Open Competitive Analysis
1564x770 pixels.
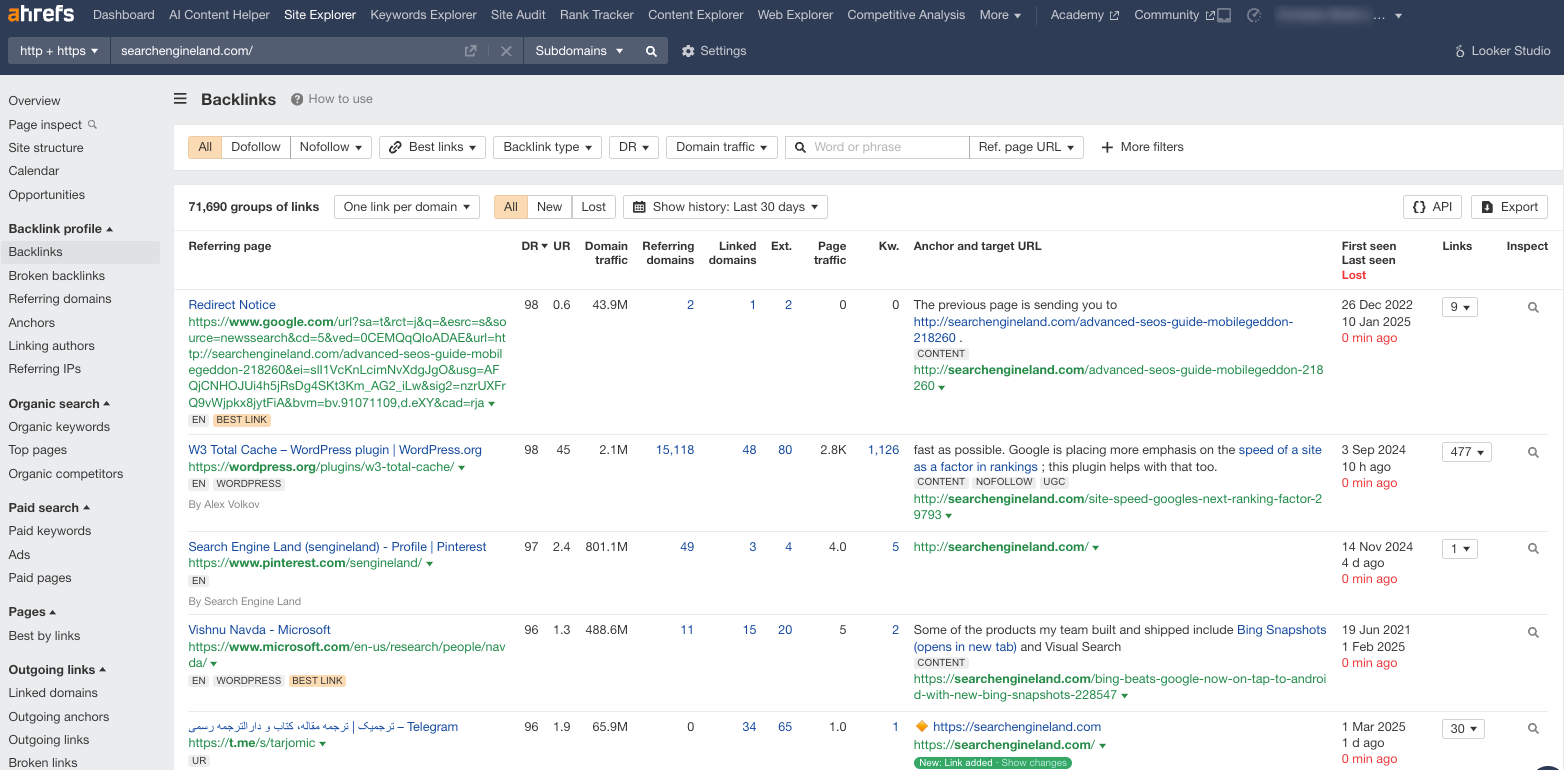906,15
